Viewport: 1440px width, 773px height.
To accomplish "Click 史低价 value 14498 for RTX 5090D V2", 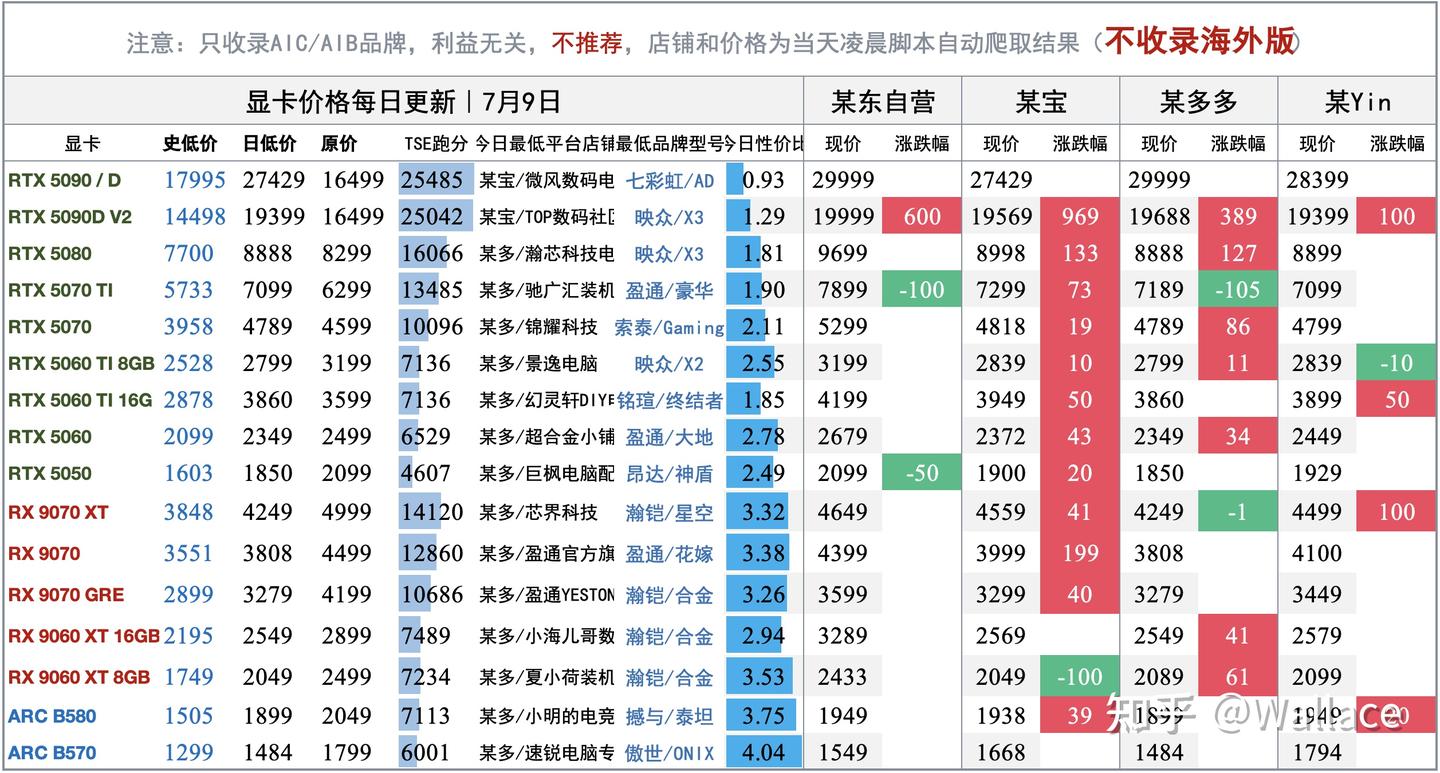I will (x=195, y=217).
